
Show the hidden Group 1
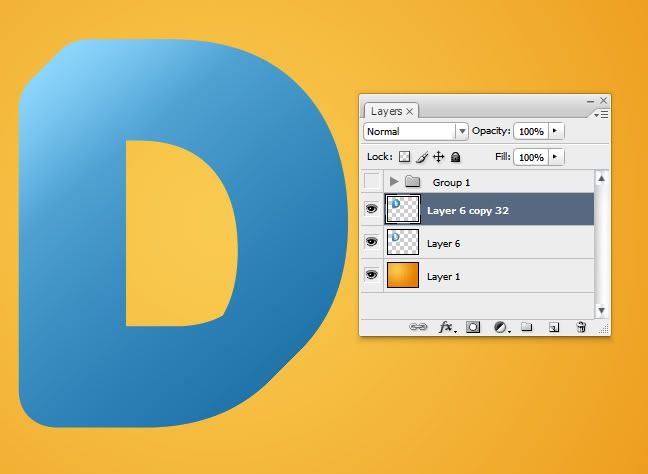click(x=371, y=181)
